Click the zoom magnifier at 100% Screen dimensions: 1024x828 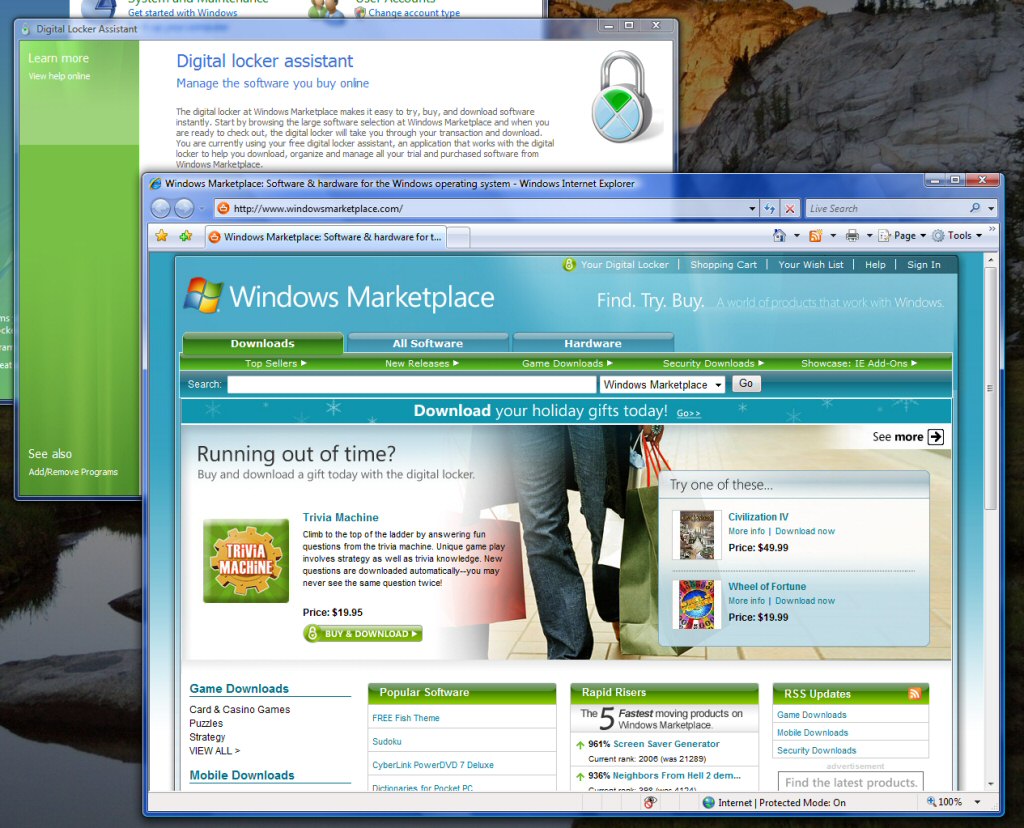click(x=932, y=802)
